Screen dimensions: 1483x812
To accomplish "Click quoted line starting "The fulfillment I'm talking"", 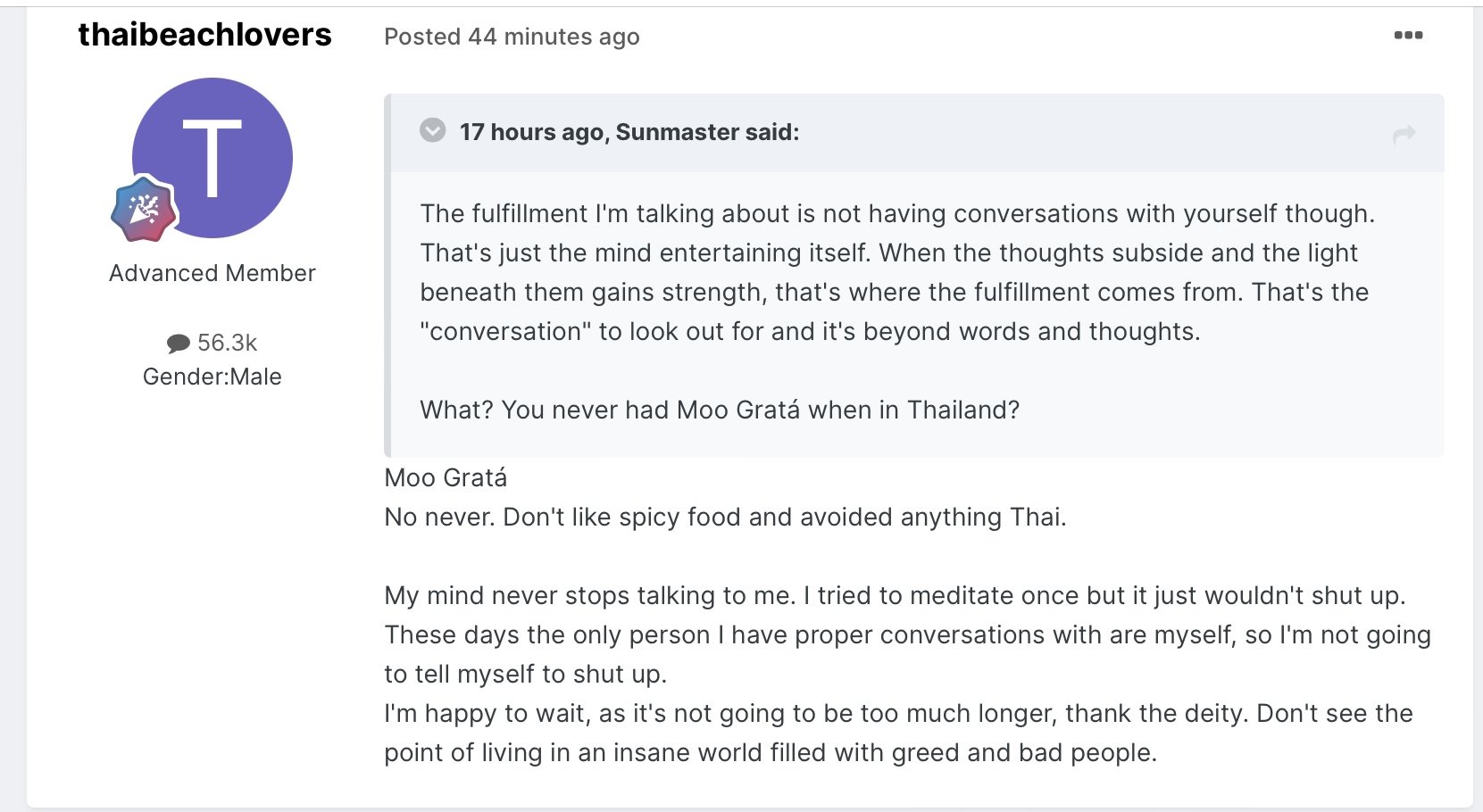I will click(x=897, y=214).
